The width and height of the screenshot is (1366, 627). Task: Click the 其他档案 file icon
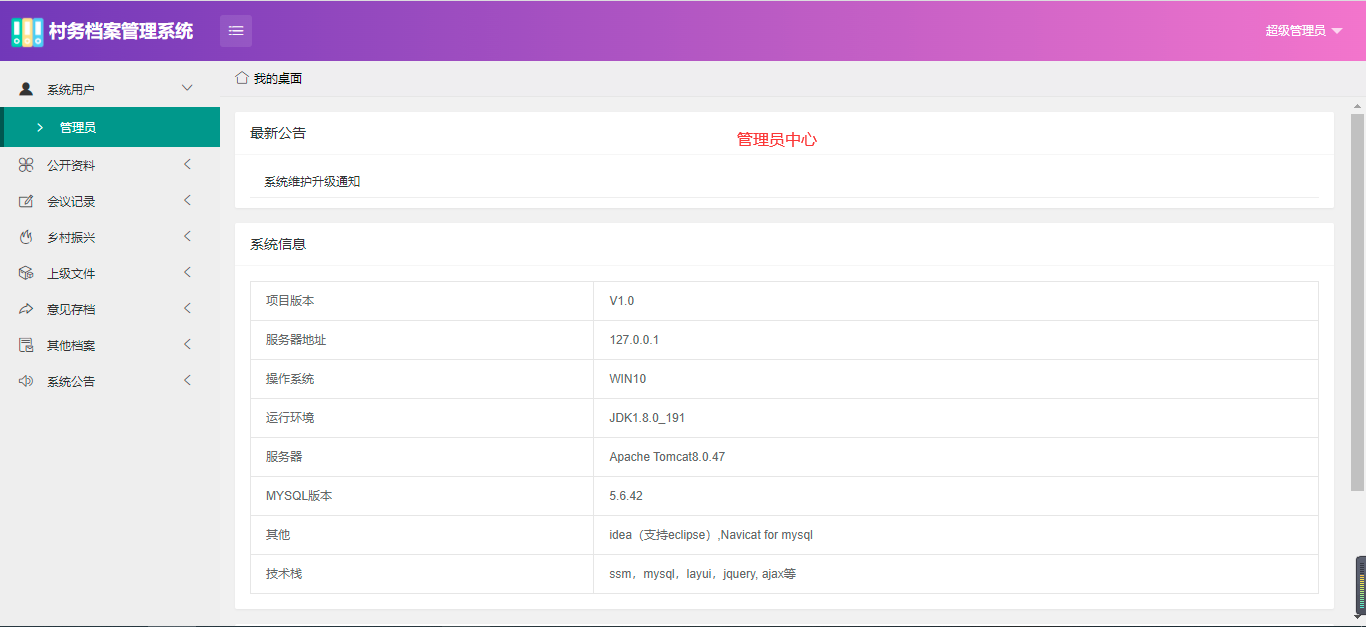point(26,345)
